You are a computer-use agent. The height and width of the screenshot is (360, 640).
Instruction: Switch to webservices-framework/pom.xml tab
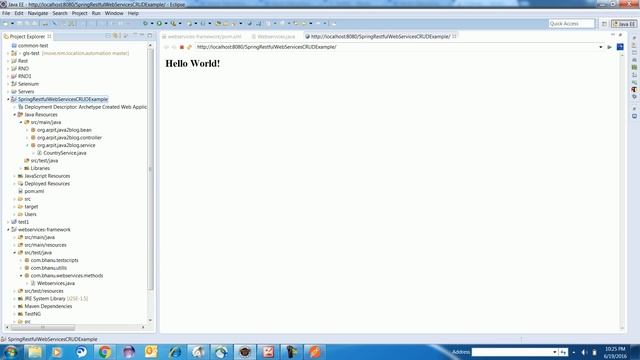pos(204,36)
